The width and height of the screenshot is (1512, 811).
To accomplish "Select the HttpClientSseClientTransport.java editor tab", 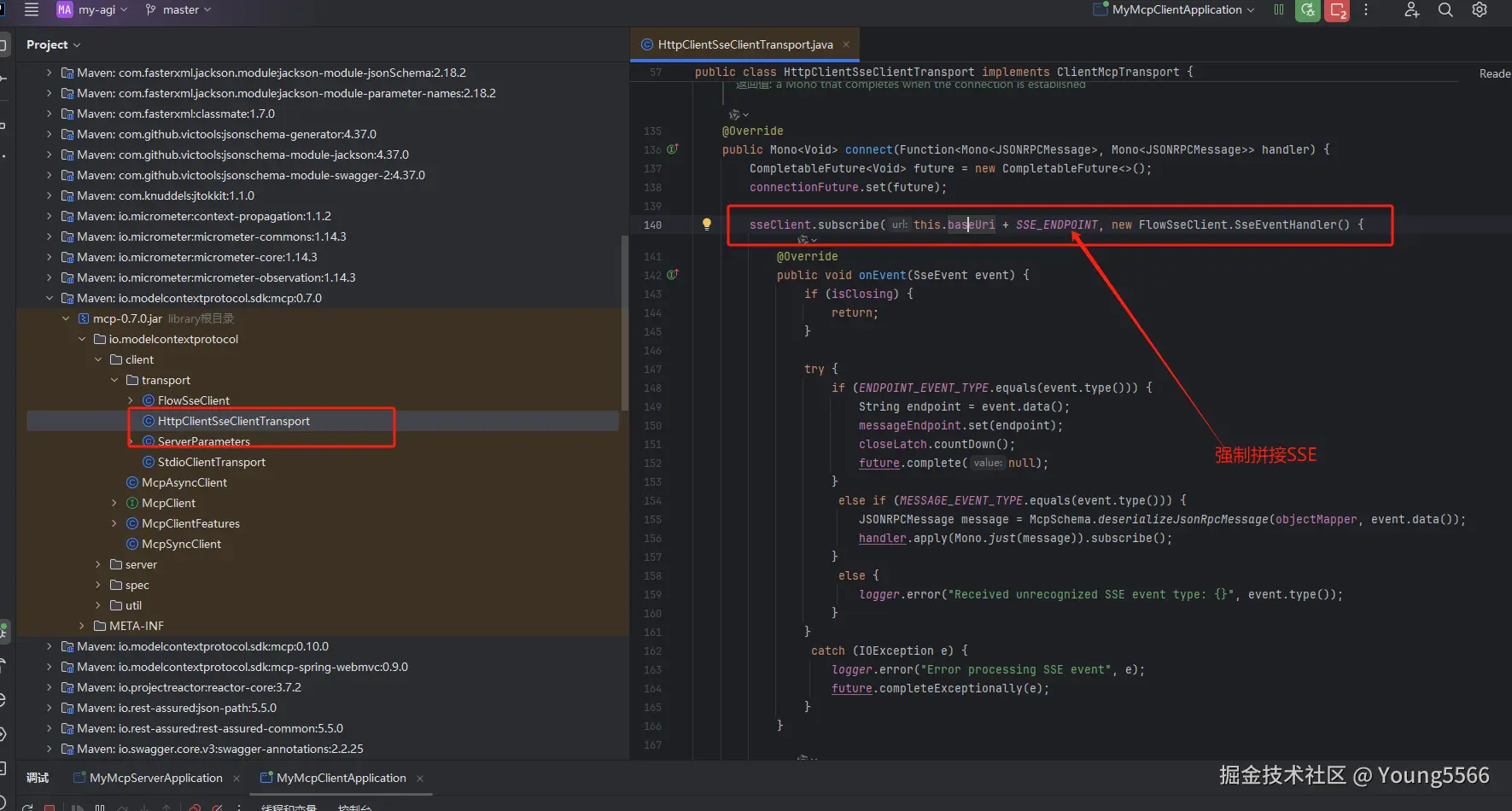I will pos(744,44).
